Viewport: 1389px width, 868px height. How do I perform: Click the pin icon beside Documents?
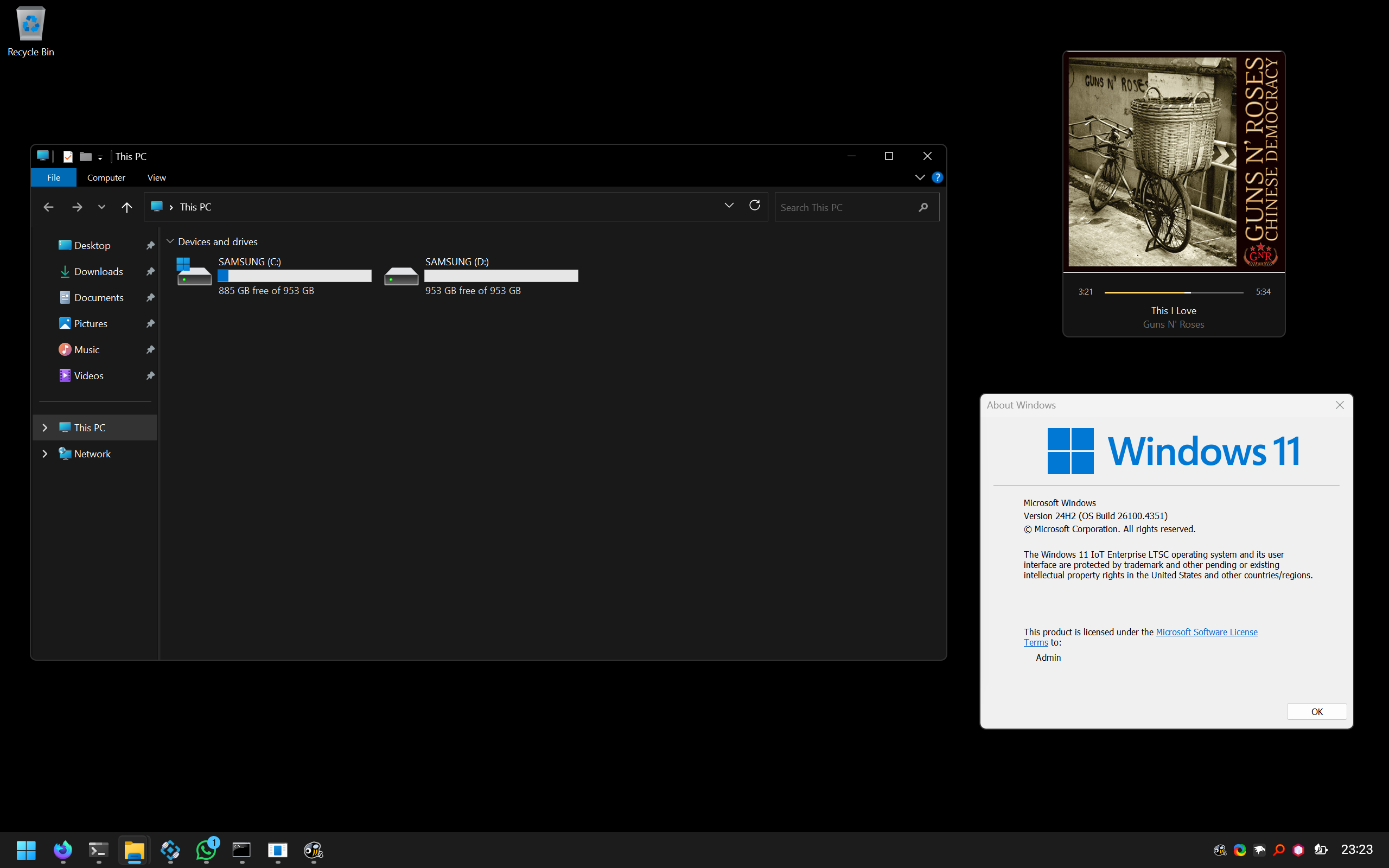[x=150, y=297]
